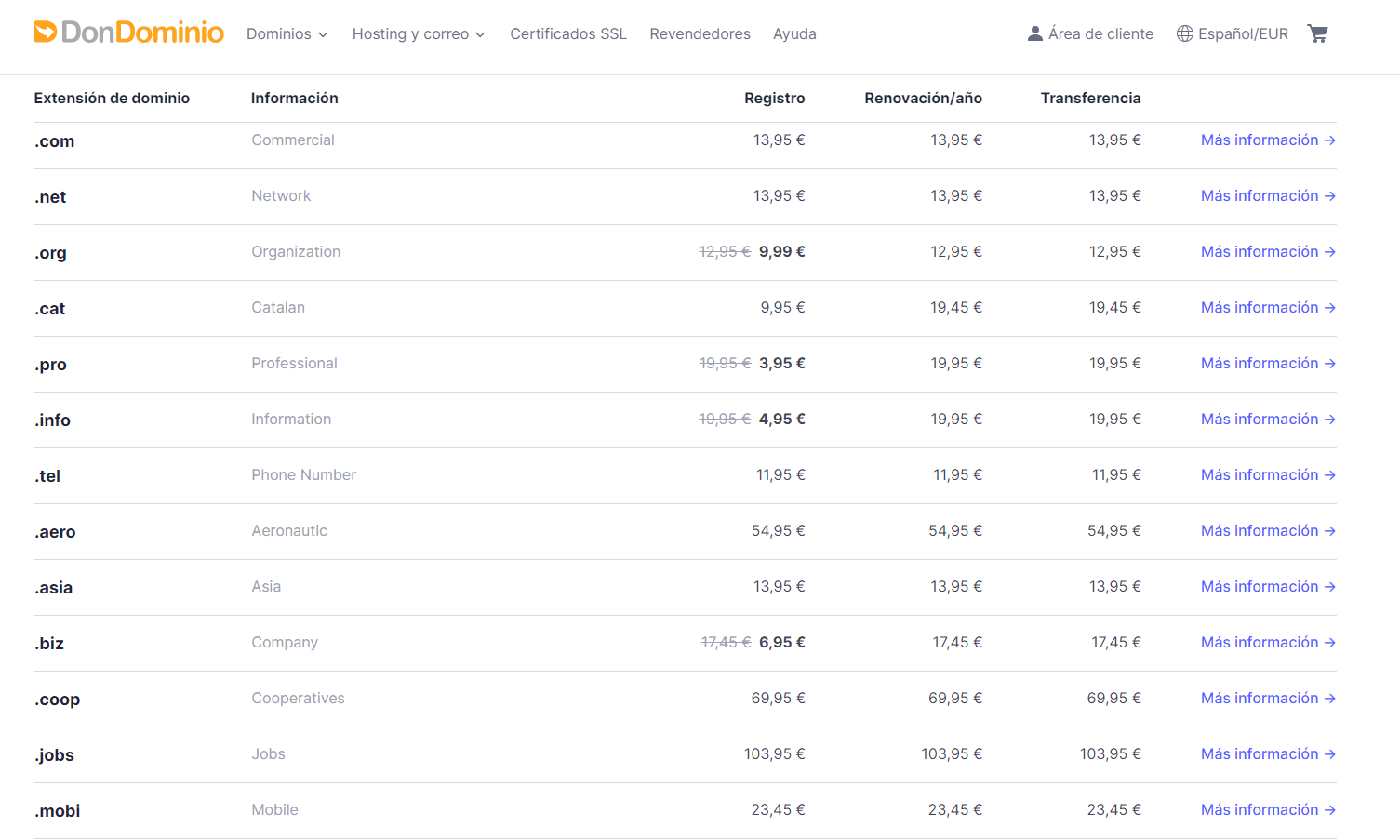1400x840 pixels.
Task: Click the .aero domain extension name
Action: (56, 532)
